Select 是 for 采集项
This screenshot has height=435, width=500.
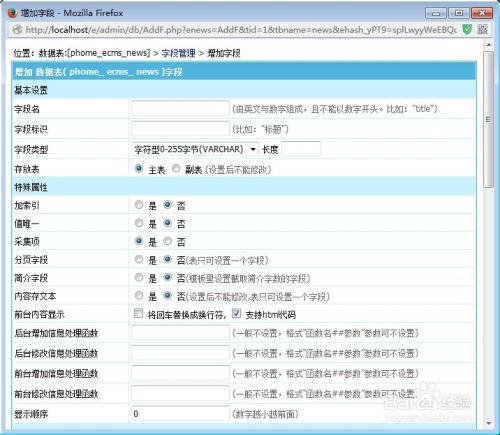click(139, 241)
